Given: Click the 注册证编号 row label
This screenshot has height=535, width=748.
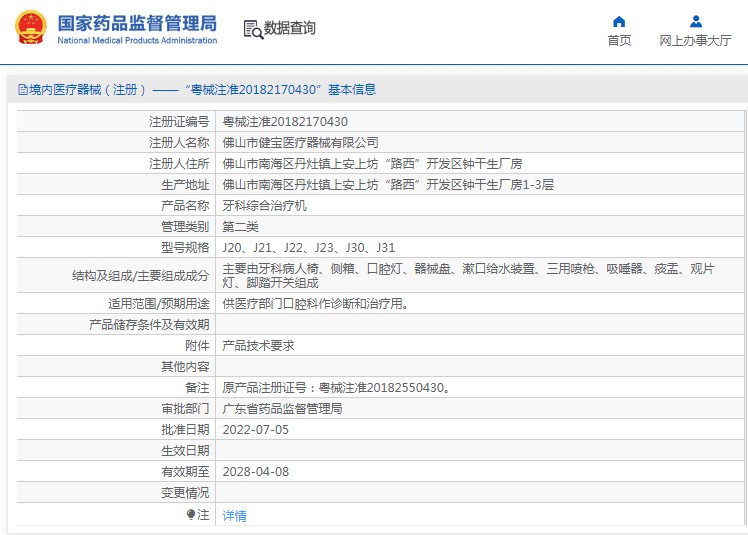Looking at the screenshot, I should 179,122.
